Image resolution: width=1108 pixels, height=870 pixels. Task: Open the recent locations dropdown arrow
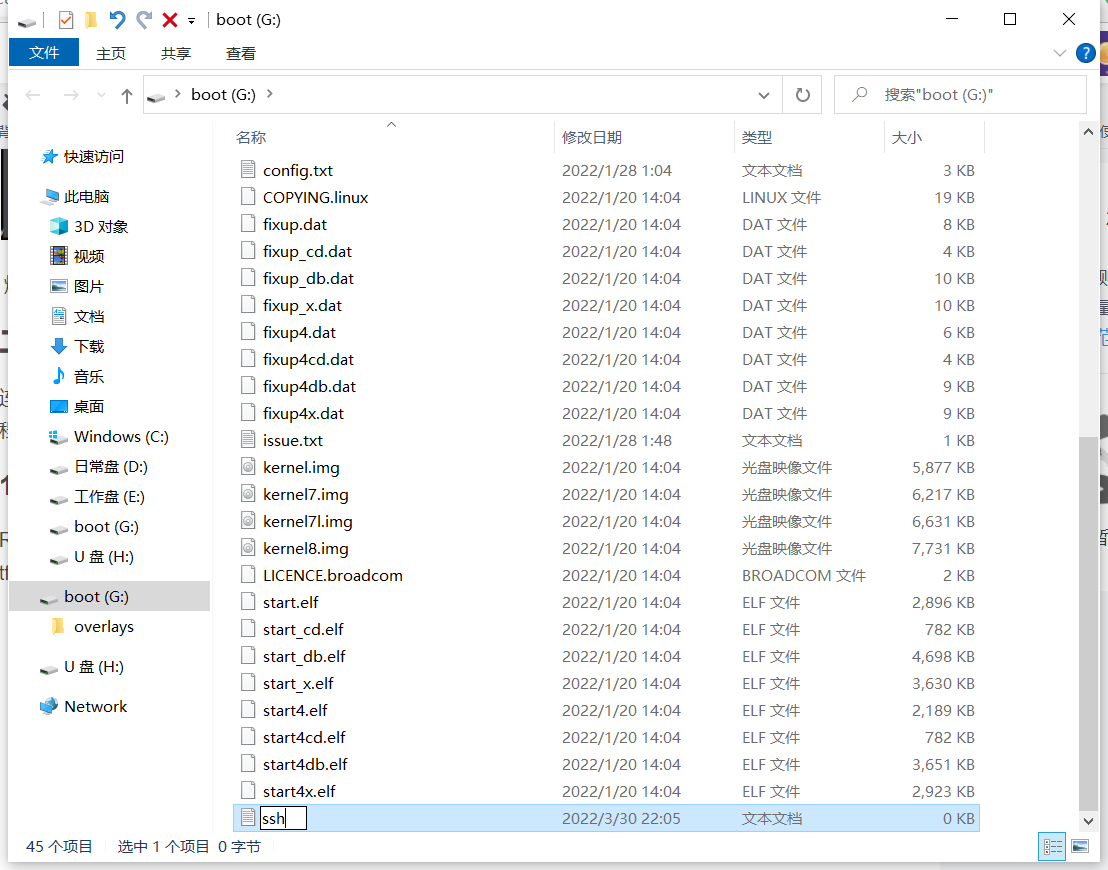101,95
